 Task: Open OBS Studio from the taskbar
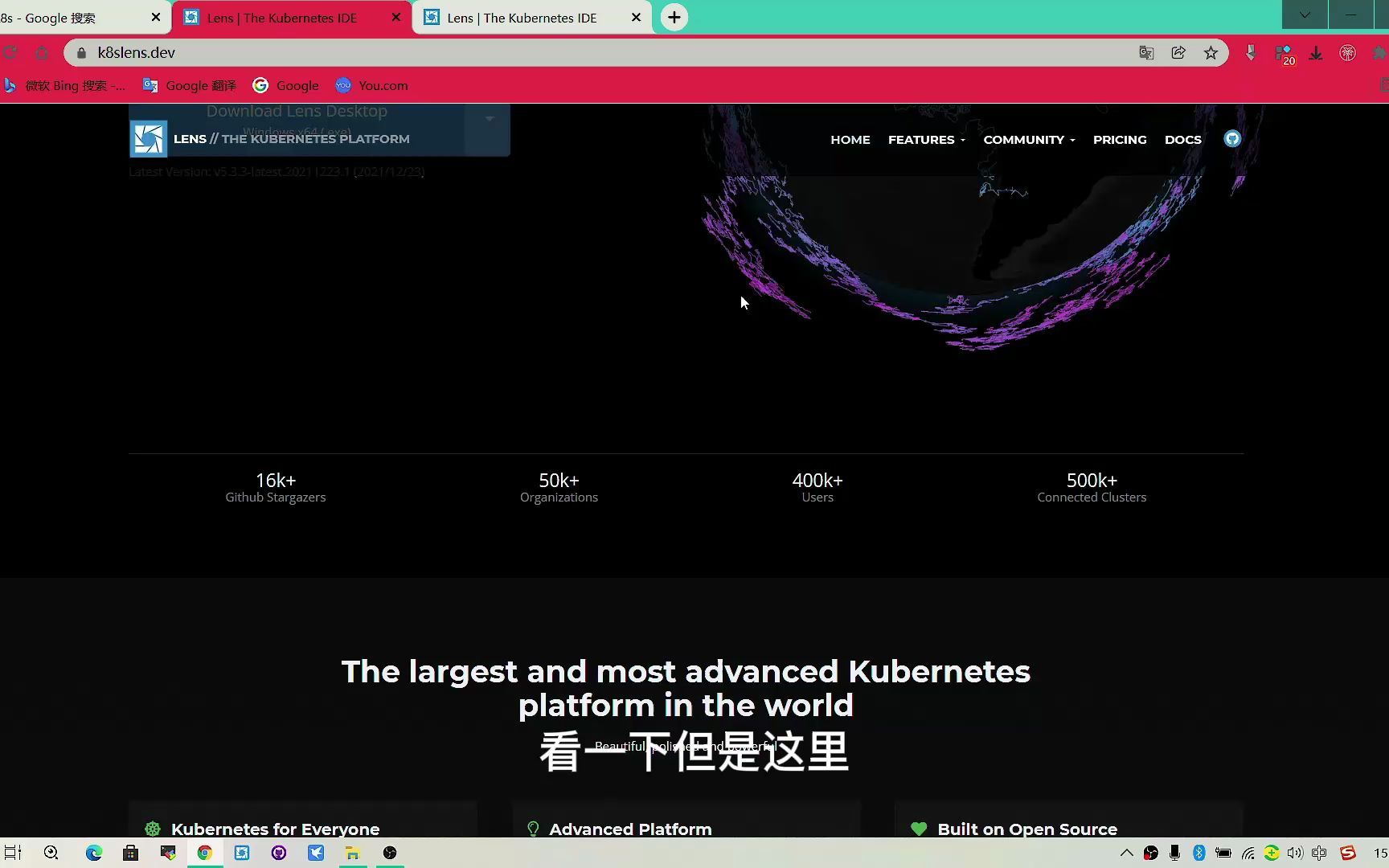click(390, 853)
